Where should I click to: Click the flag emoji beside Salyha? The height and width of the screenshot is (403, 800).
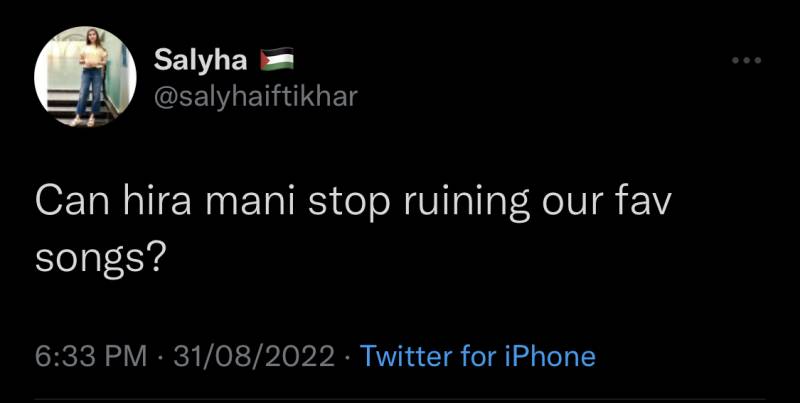[276, 61]
